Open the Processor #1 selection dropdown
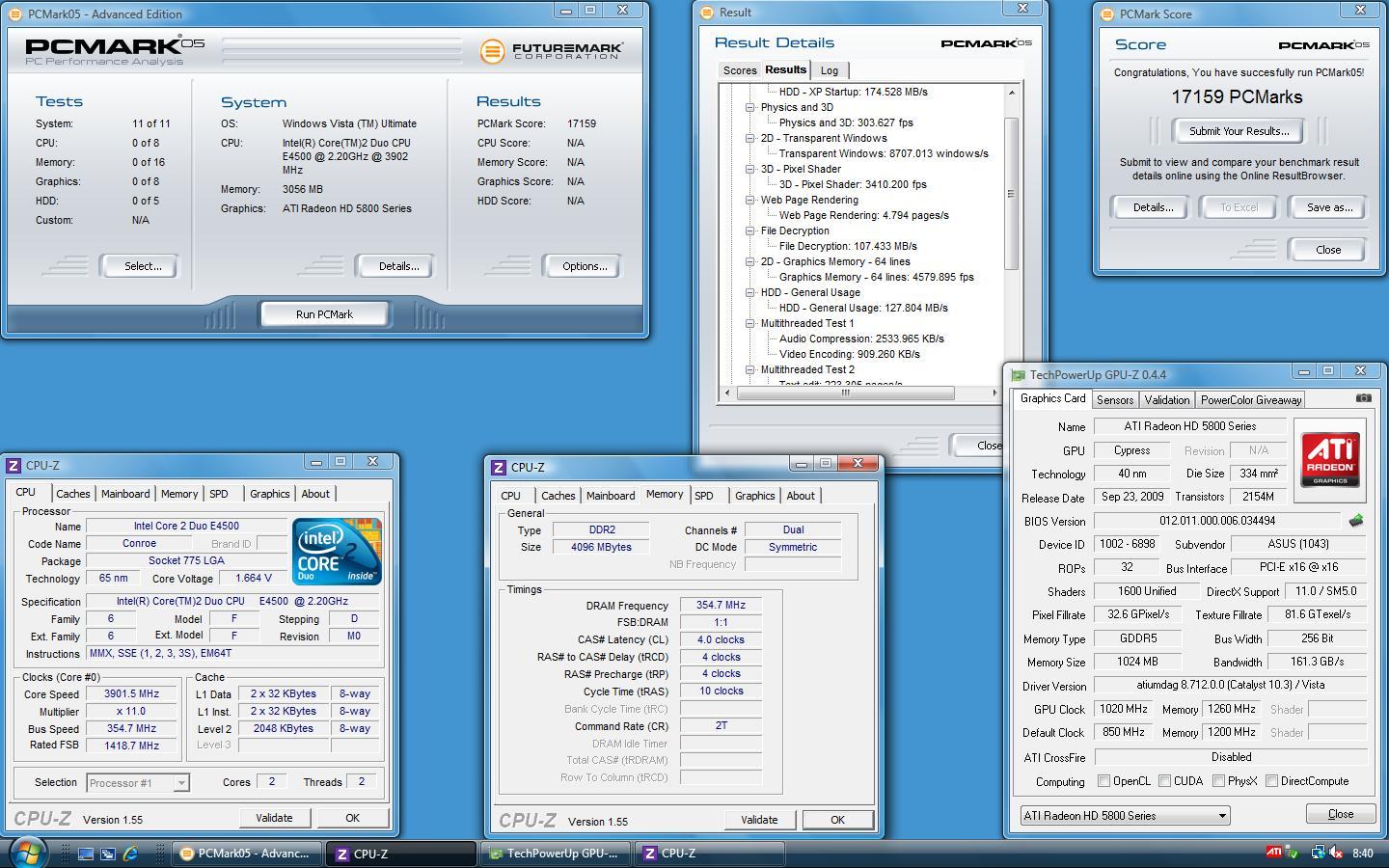 pyautogui.click(x=138, y=783)
